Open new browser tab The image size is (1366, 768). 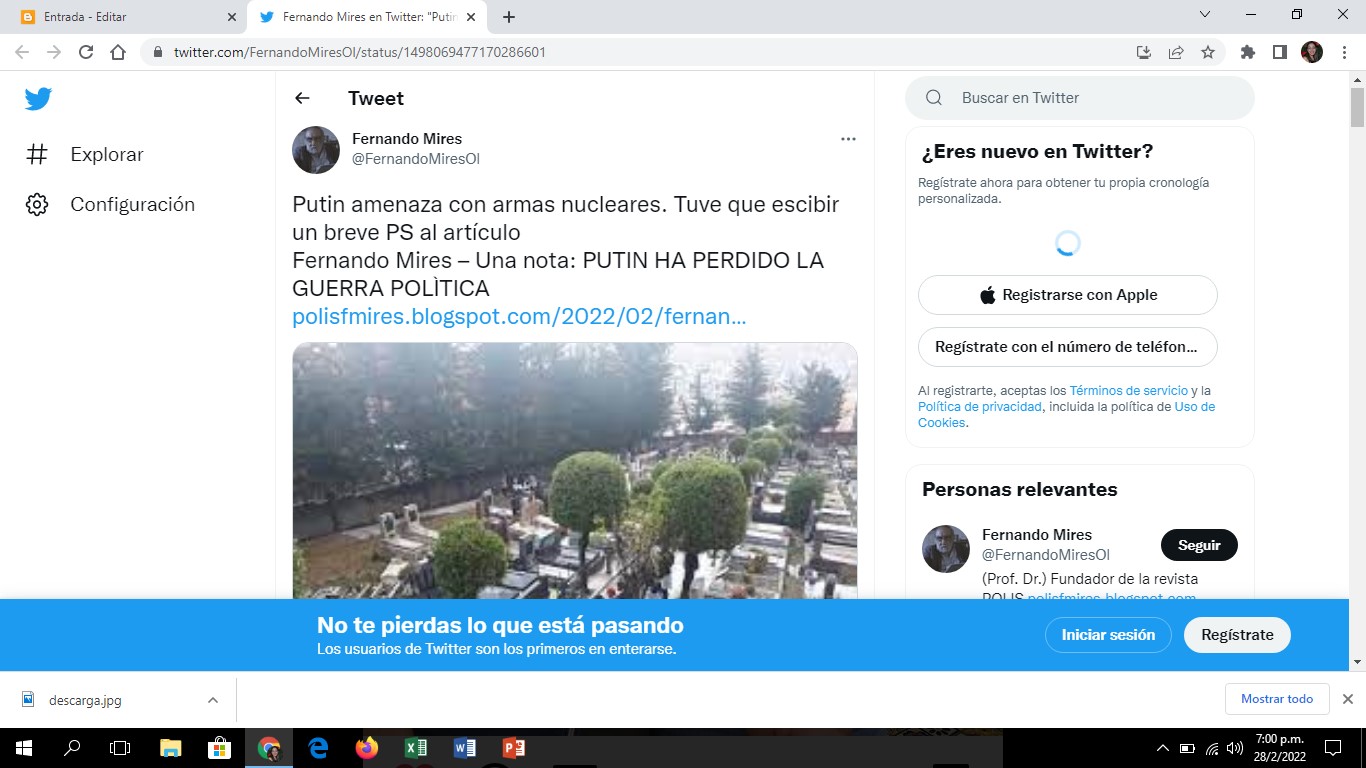509,17
